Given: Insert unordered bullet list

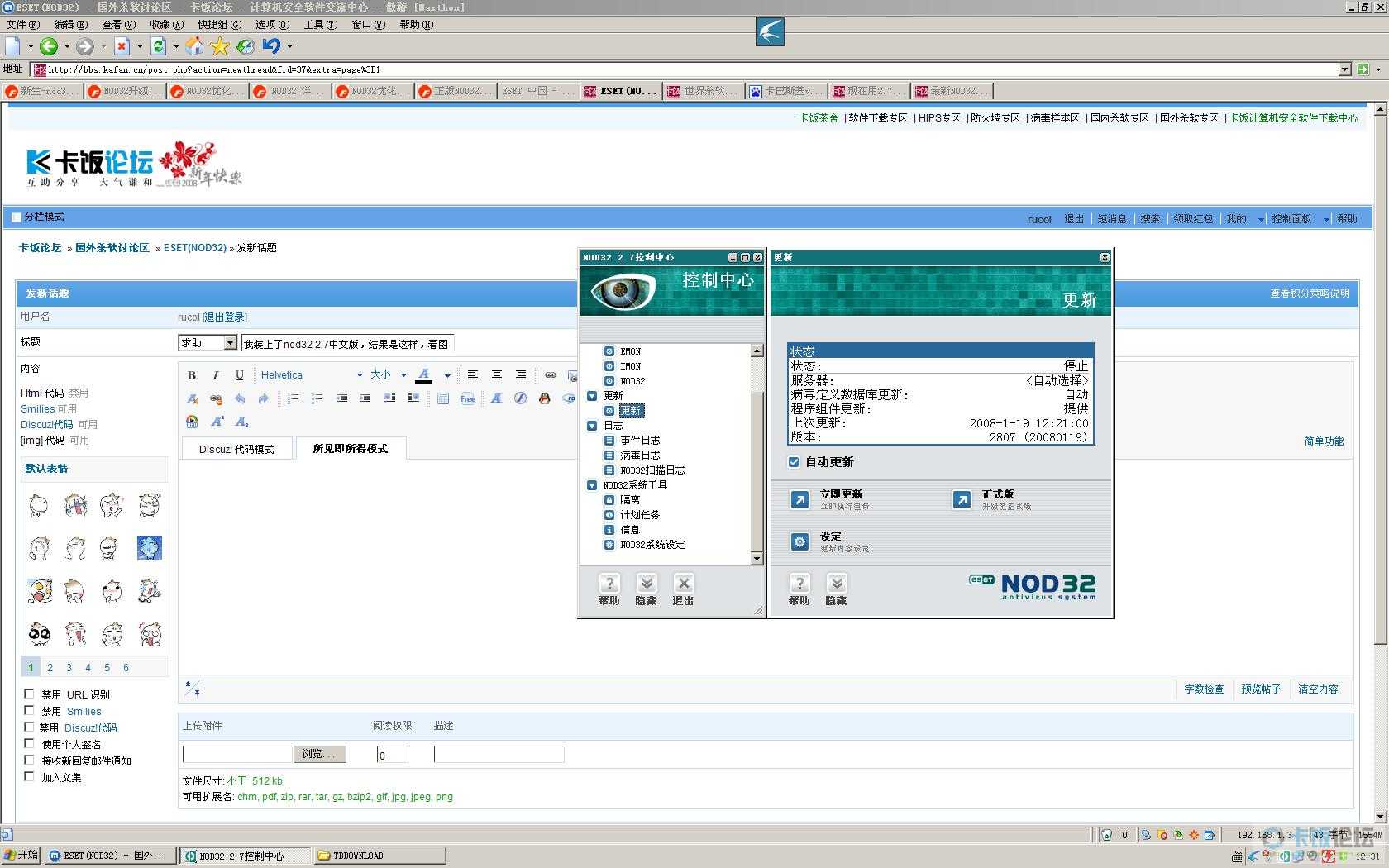Looking at the screenshot, I should [317, 398].
